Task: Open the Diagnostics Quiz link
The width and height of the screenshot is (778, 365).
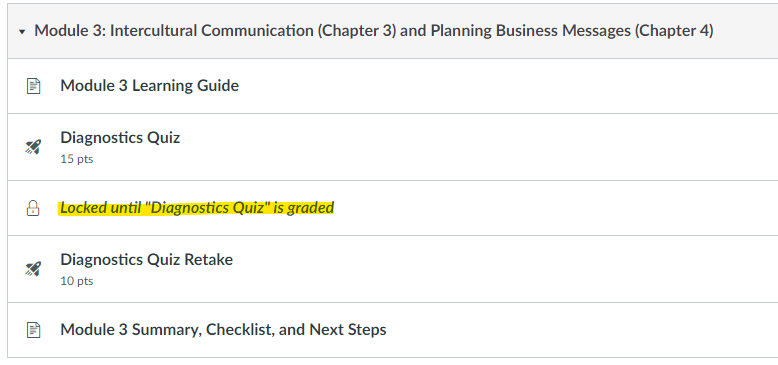Action: (120, 137)
